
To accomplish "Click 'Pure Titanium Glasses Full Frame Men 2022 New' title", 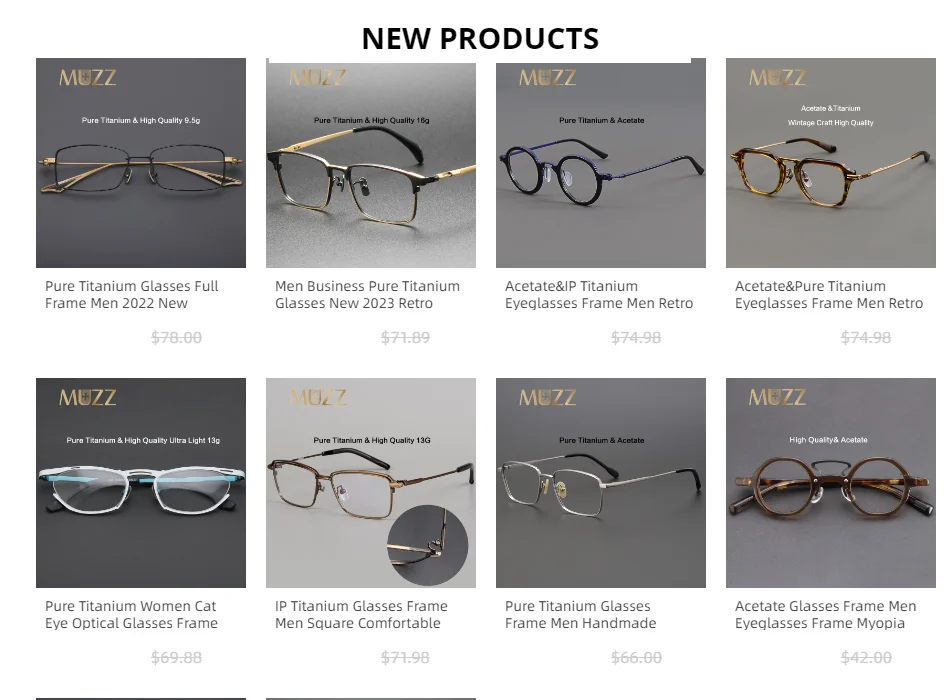I will (132, 294).
